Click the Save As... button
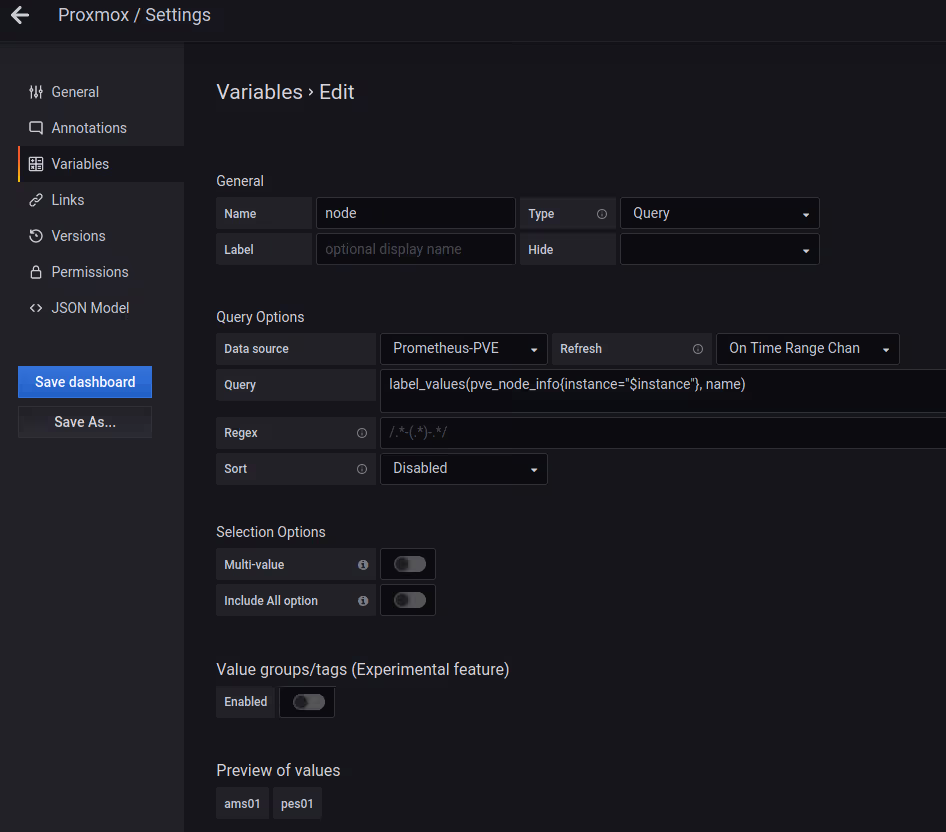946x832 pixels. pos(85,422)
